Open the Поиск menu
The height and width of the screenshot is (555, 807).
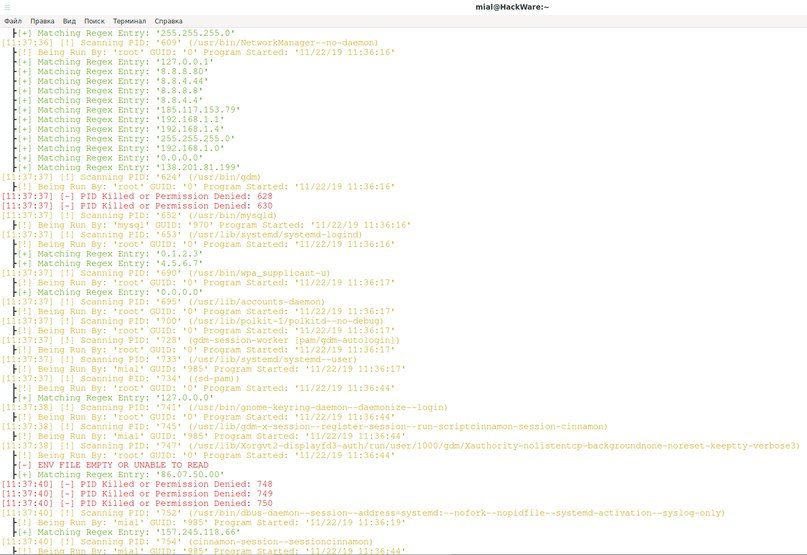(94, 21)
